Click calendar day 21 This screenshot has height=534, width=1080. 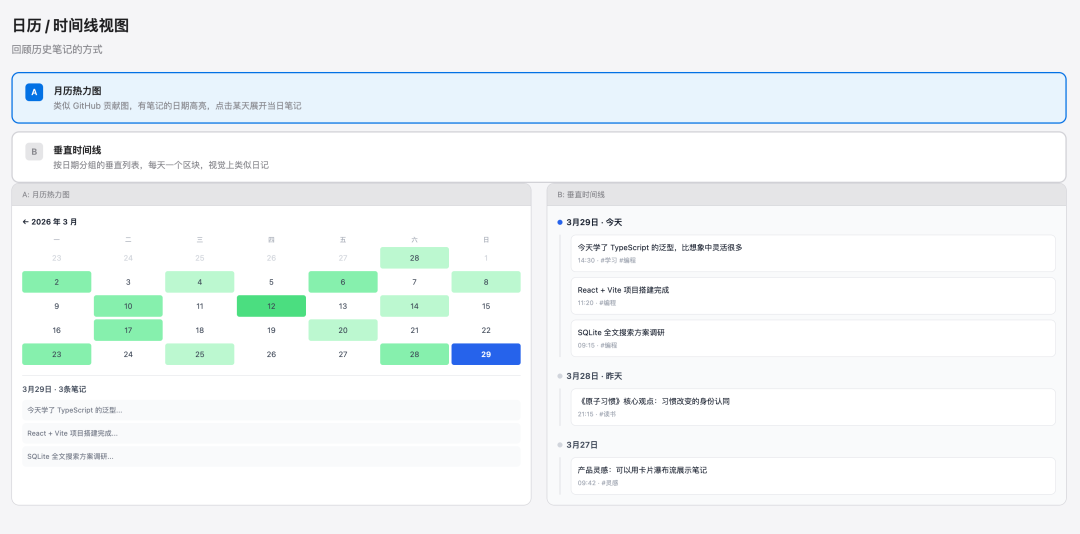[x=415, y=330]
